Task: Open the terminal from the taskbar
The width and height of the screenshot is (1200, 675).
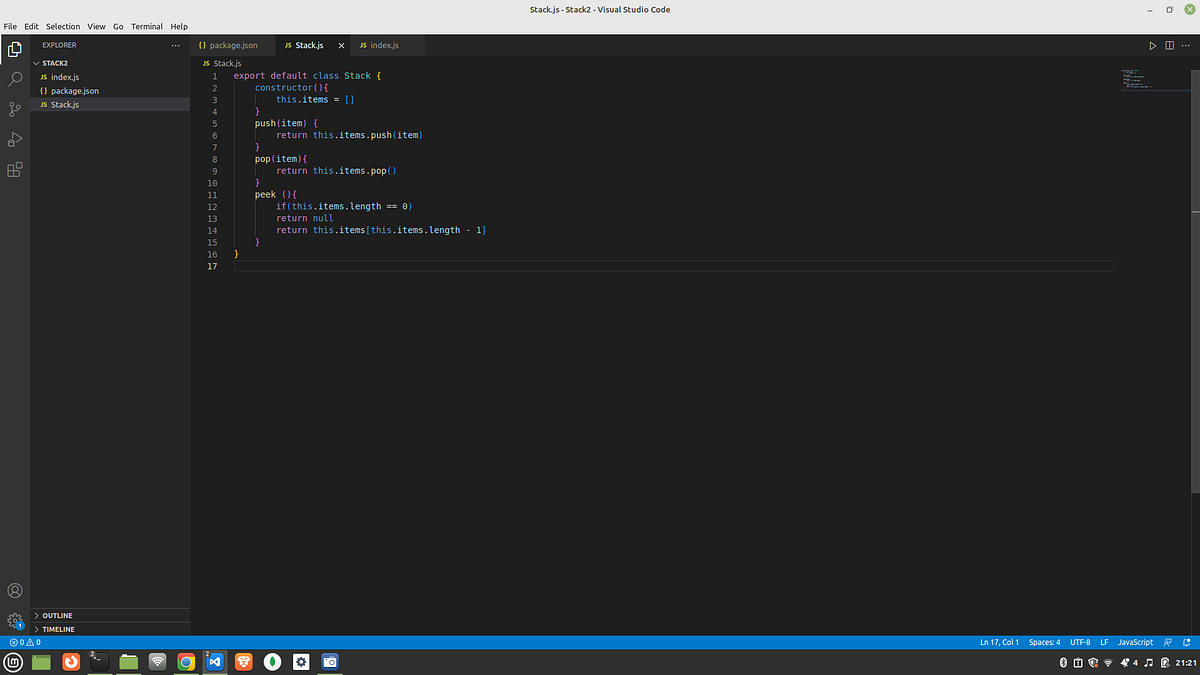Action: (99, 662)
